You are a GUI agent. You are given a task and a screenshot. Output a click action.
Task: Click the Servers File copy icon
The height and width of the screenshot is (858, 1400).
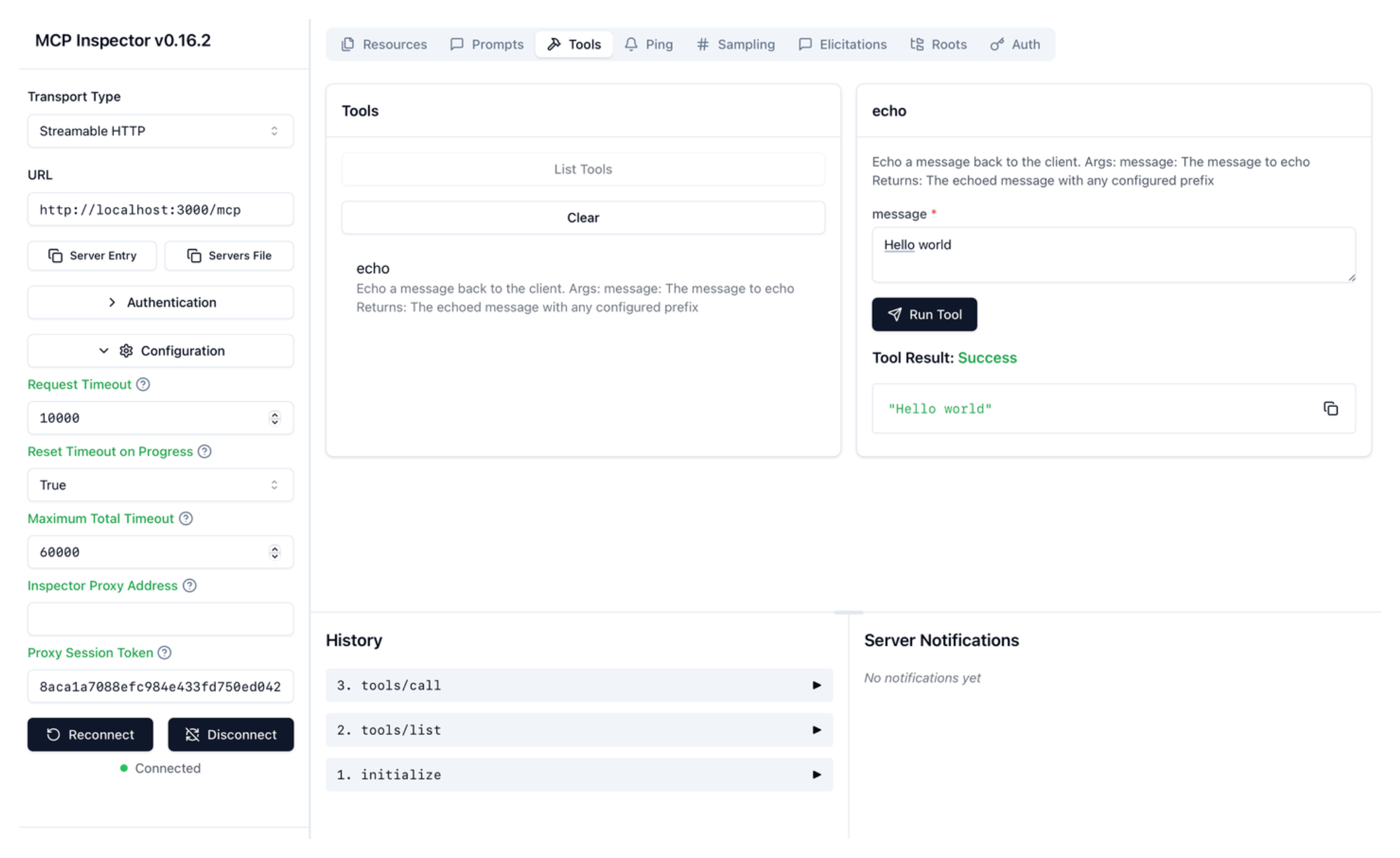pos(193,255)
